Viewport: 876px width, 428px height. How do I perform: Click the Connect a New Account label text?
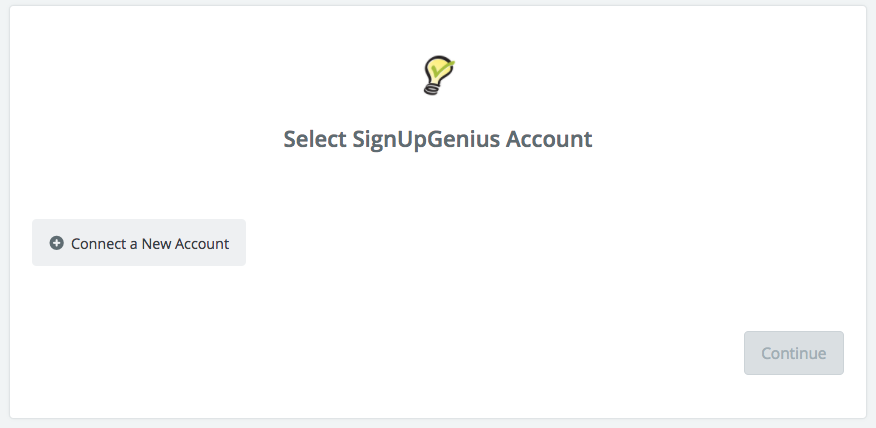click(x=150, y=244)
